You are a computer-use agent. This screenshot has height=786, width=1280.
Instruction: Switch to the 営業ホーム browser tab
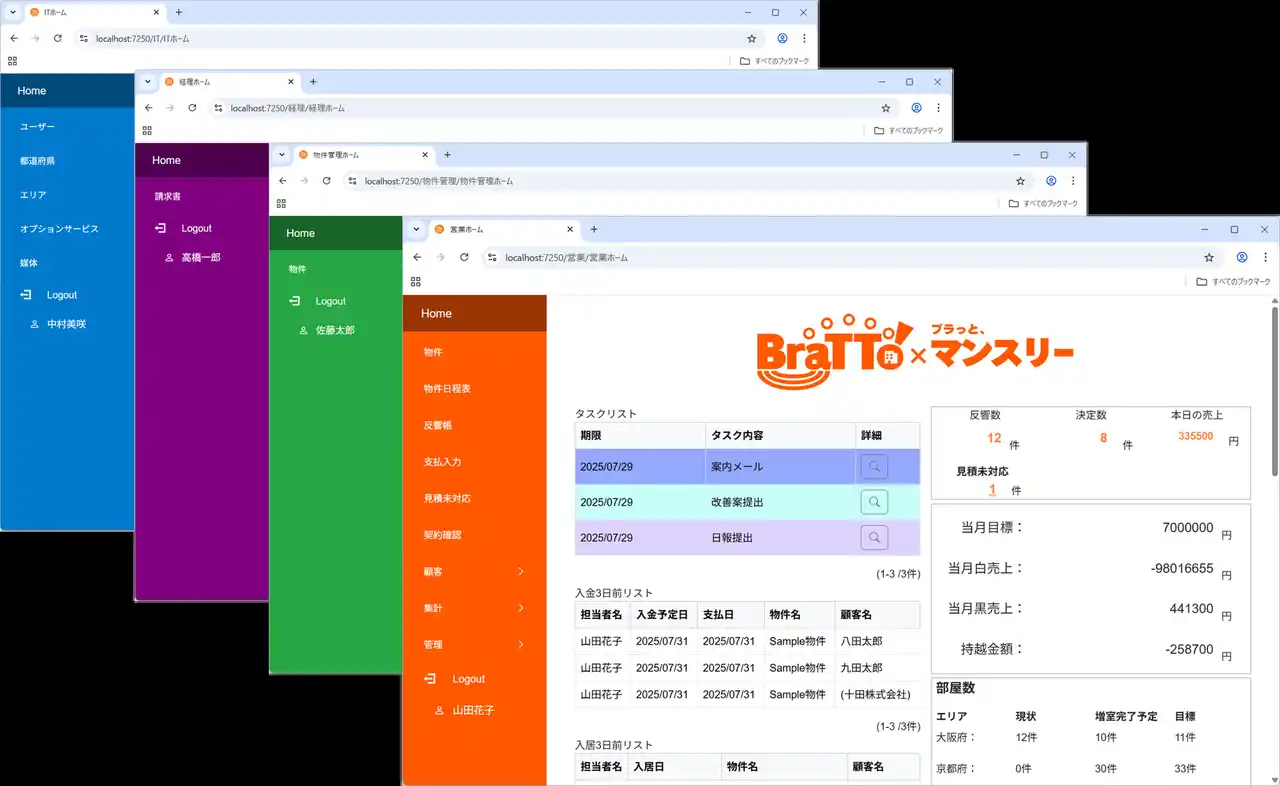[x=500, y=230]
